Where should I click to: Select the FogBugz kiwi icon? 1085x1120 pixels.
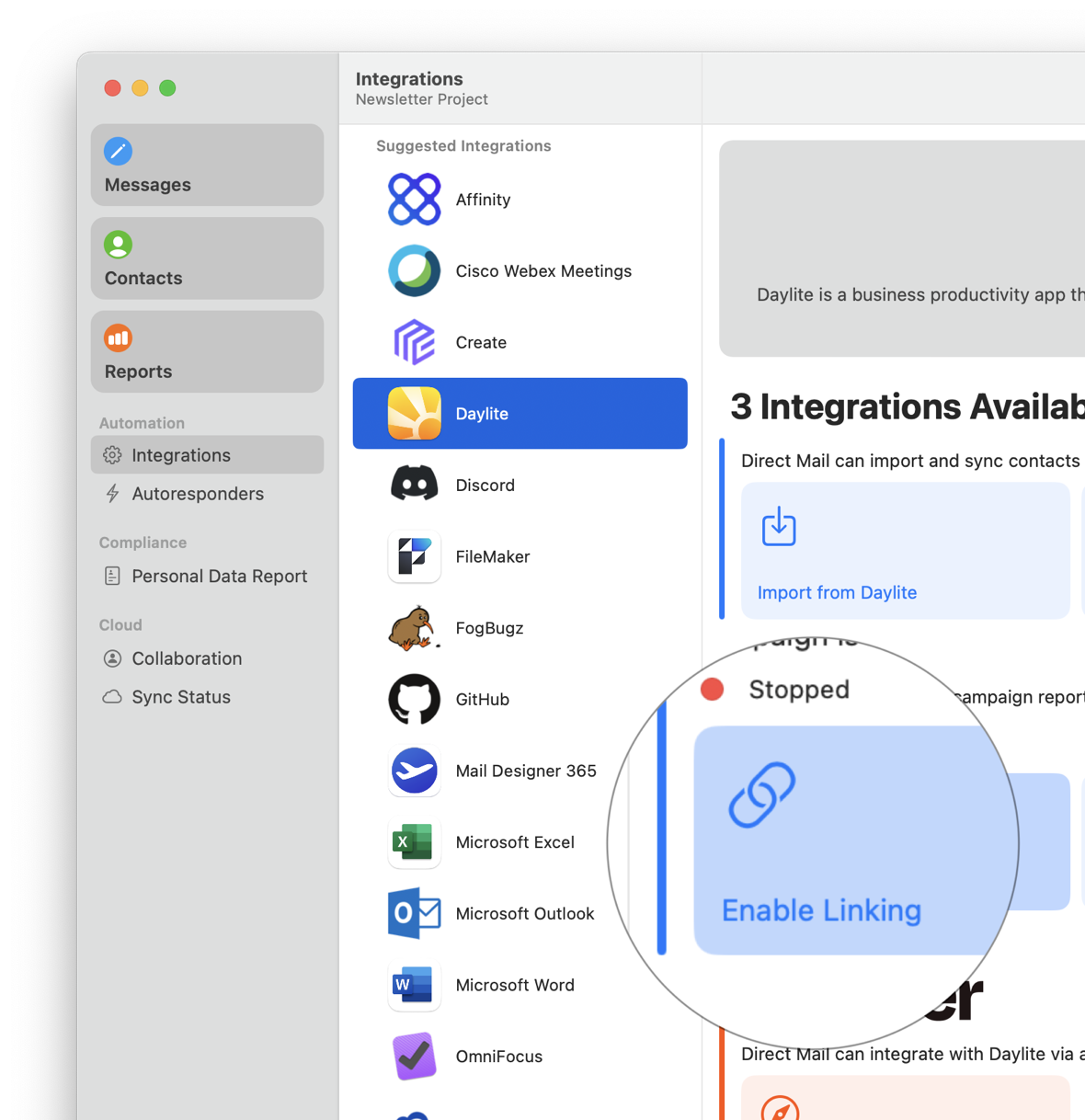(415, 628)
